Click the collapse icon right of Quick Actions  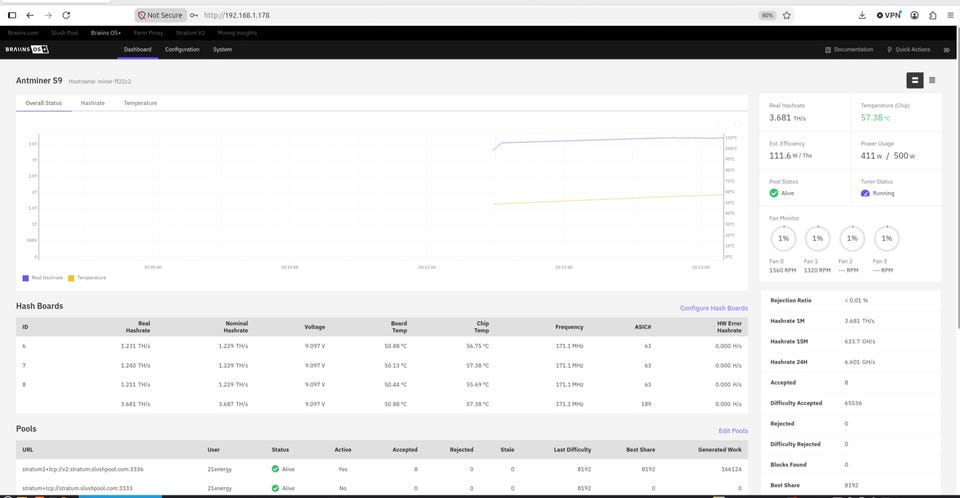pyautogui.click(x=947, y=50)
